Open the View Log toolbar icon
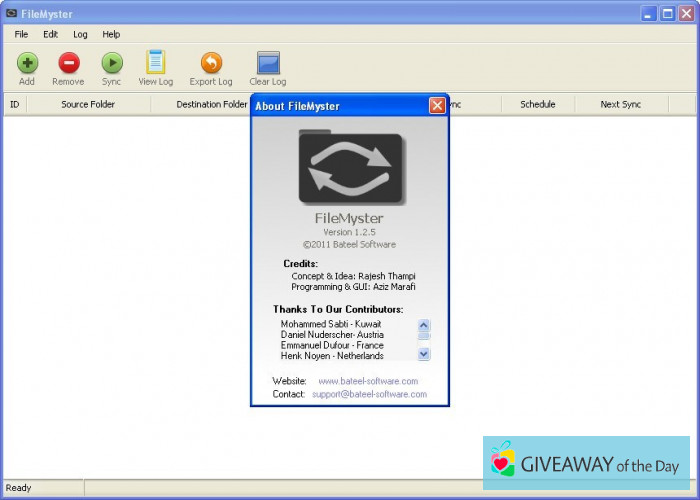The height and width of the screenshot is (500, 700). [155, 63]
